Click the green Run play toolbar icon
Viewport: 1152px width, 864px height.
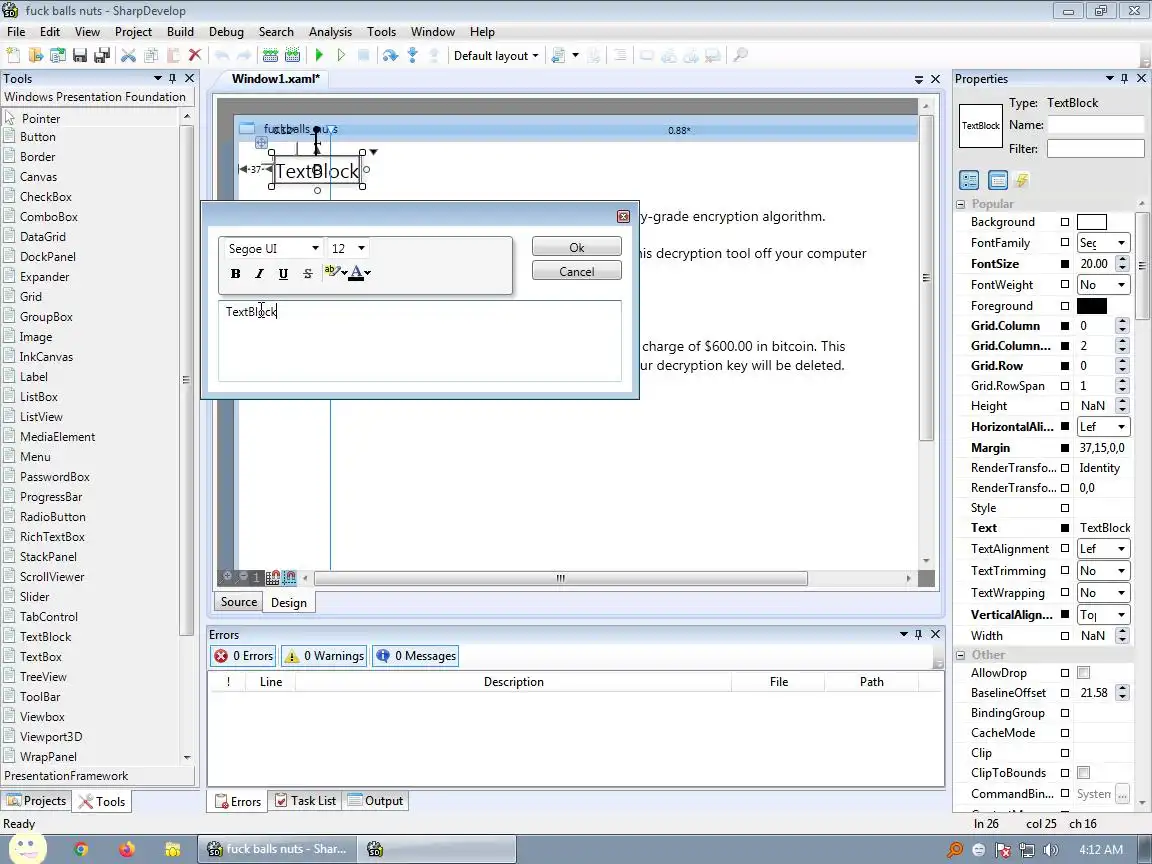click(x=319, y=55)
